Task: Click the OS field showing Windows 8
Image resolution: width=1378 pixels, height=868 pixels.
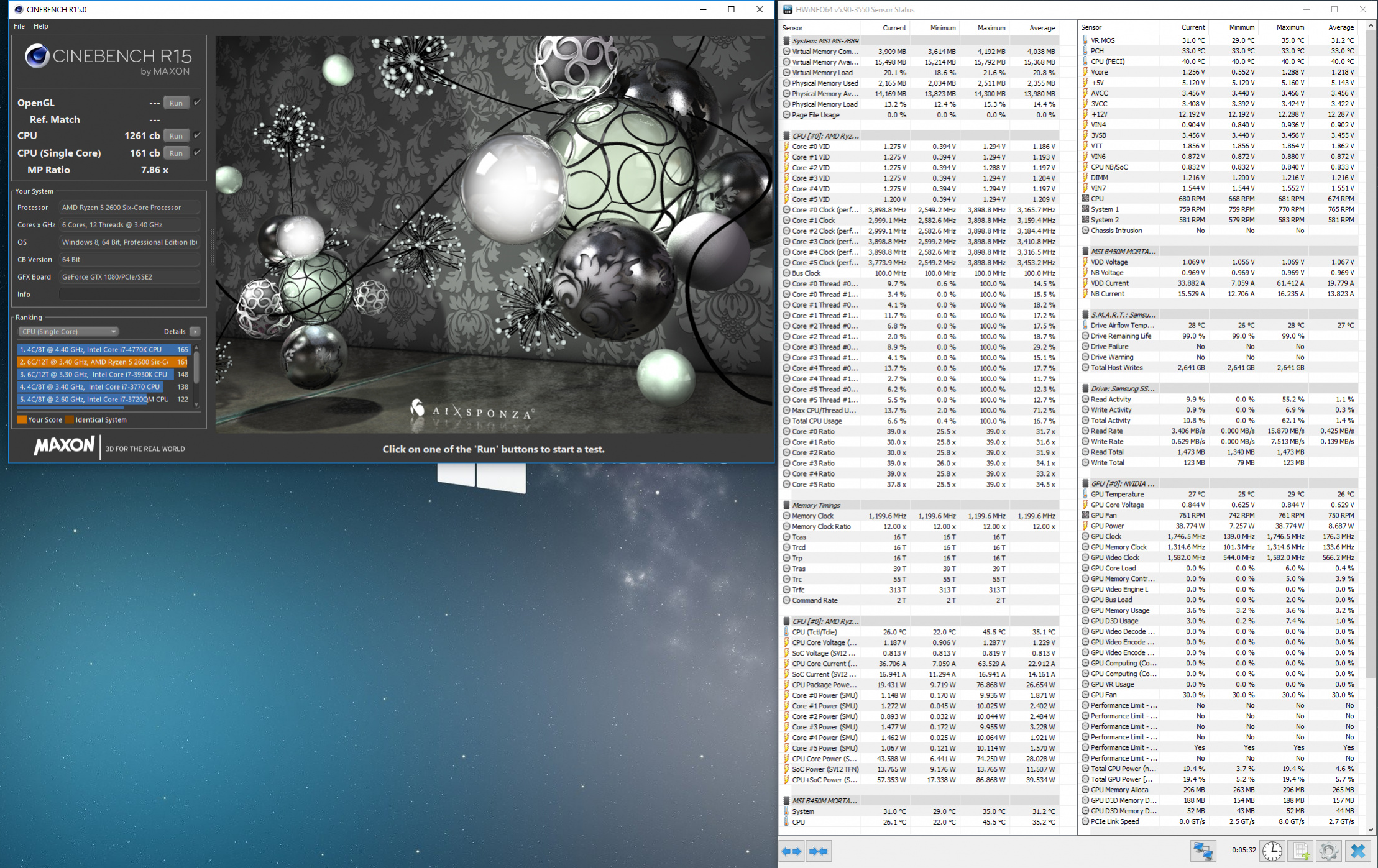Action: [129, 242]
